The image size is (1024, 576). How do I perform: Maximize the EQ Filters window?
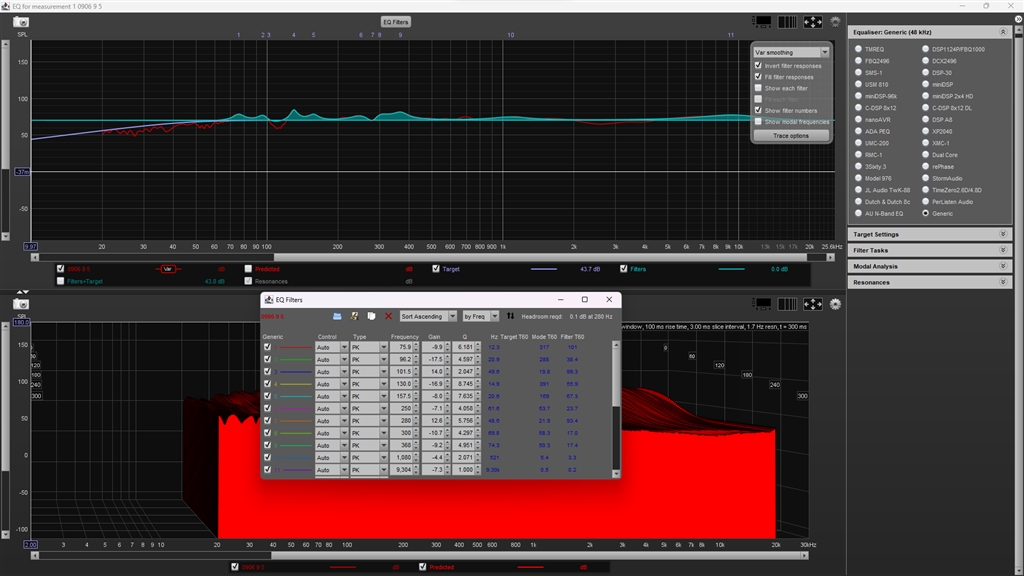point(584,300)
